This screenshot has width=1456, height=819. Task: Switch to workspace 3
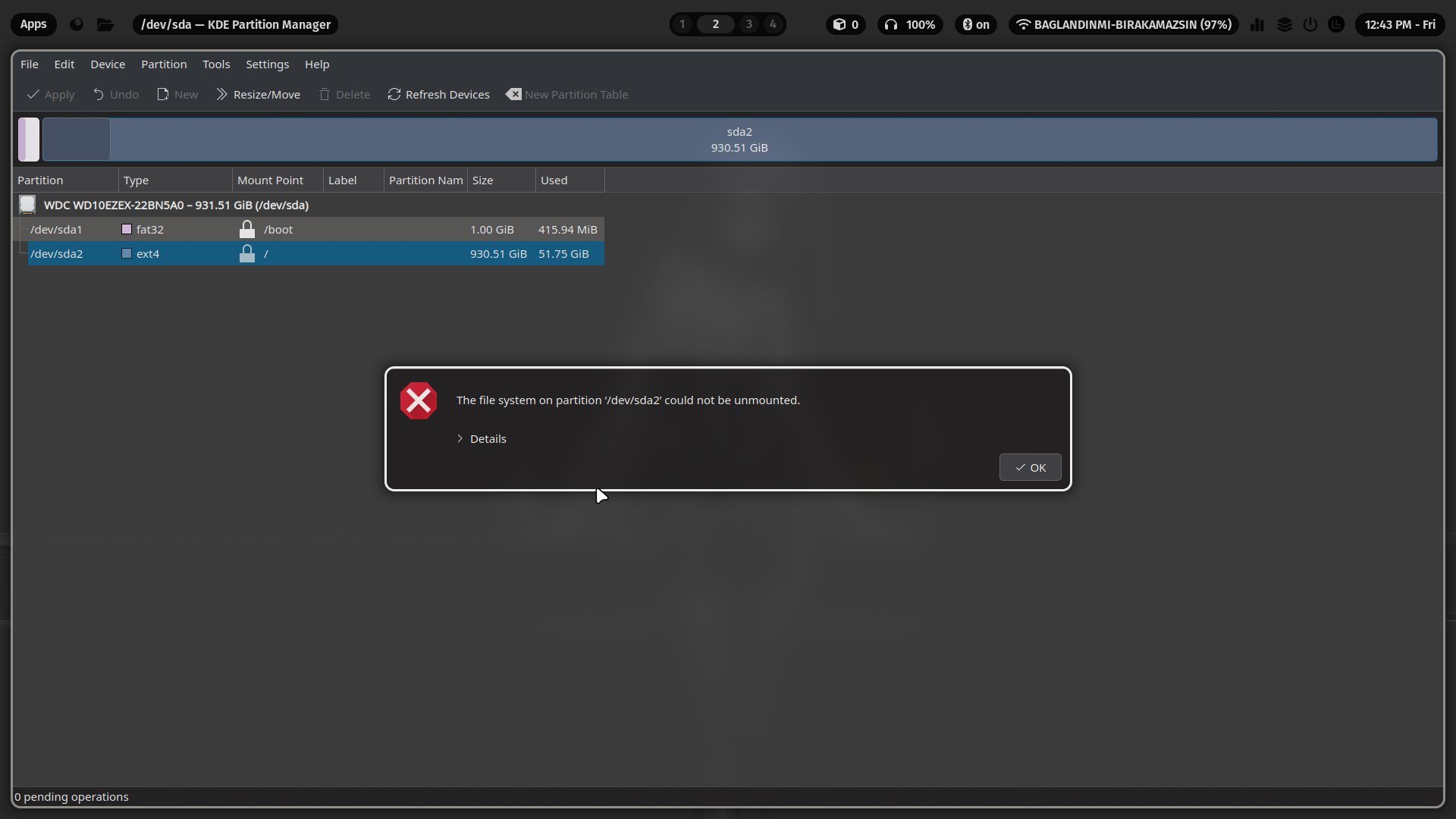[748, 24]
